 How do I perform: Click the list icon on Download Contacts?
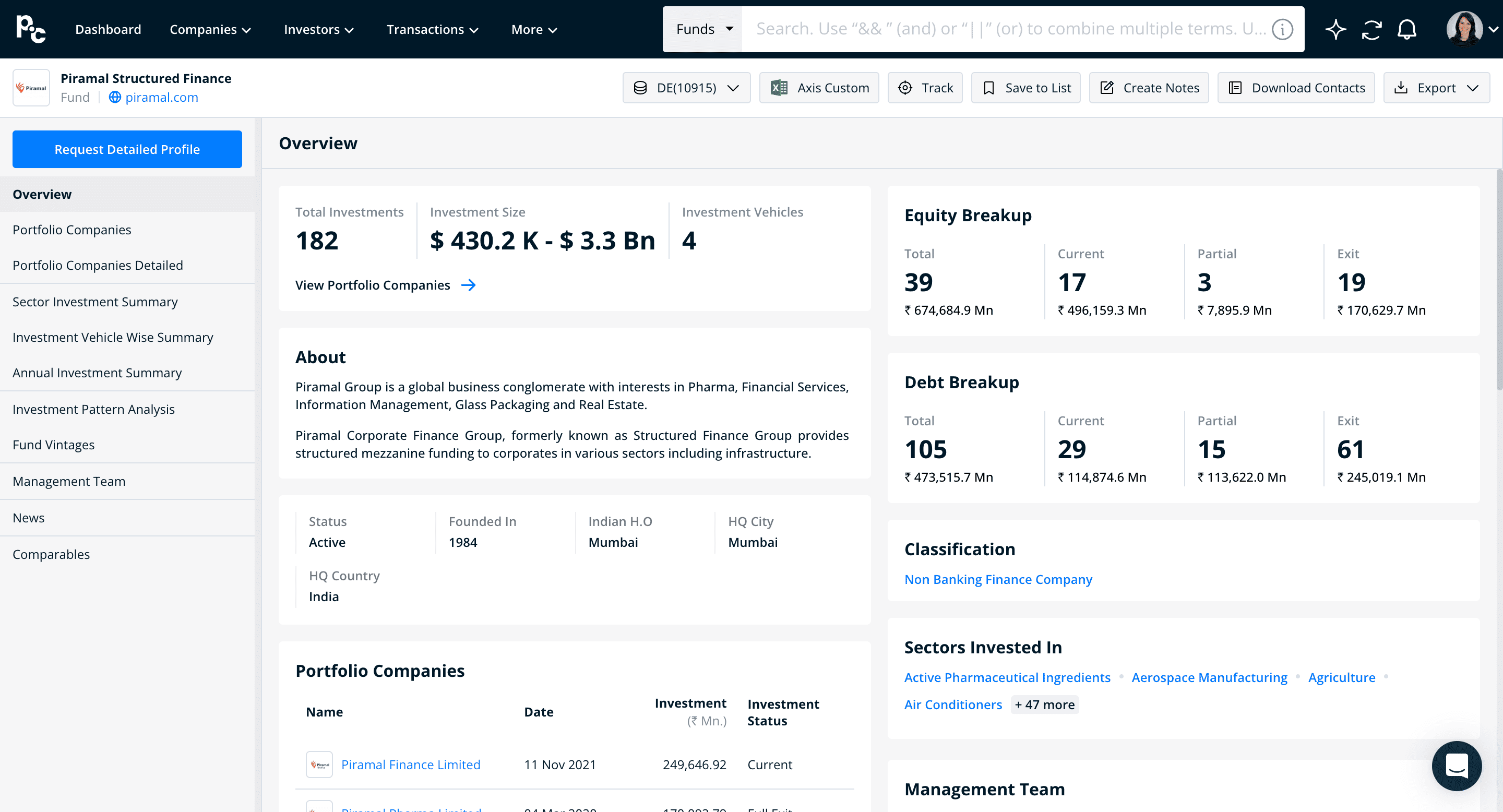coord(1235,88)
